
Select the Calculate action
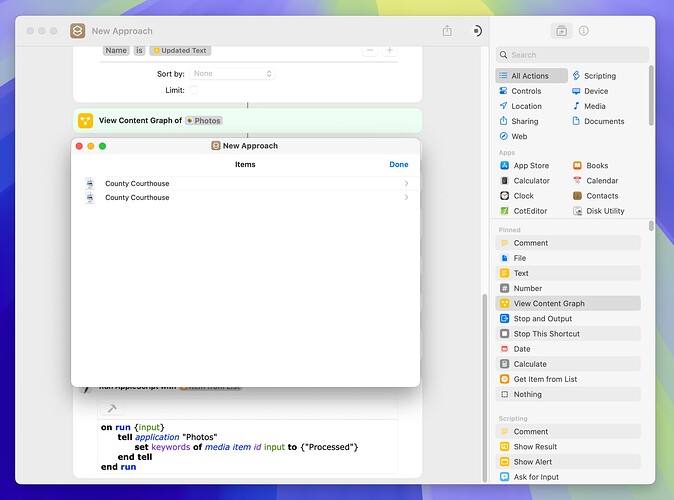point(568,364)
